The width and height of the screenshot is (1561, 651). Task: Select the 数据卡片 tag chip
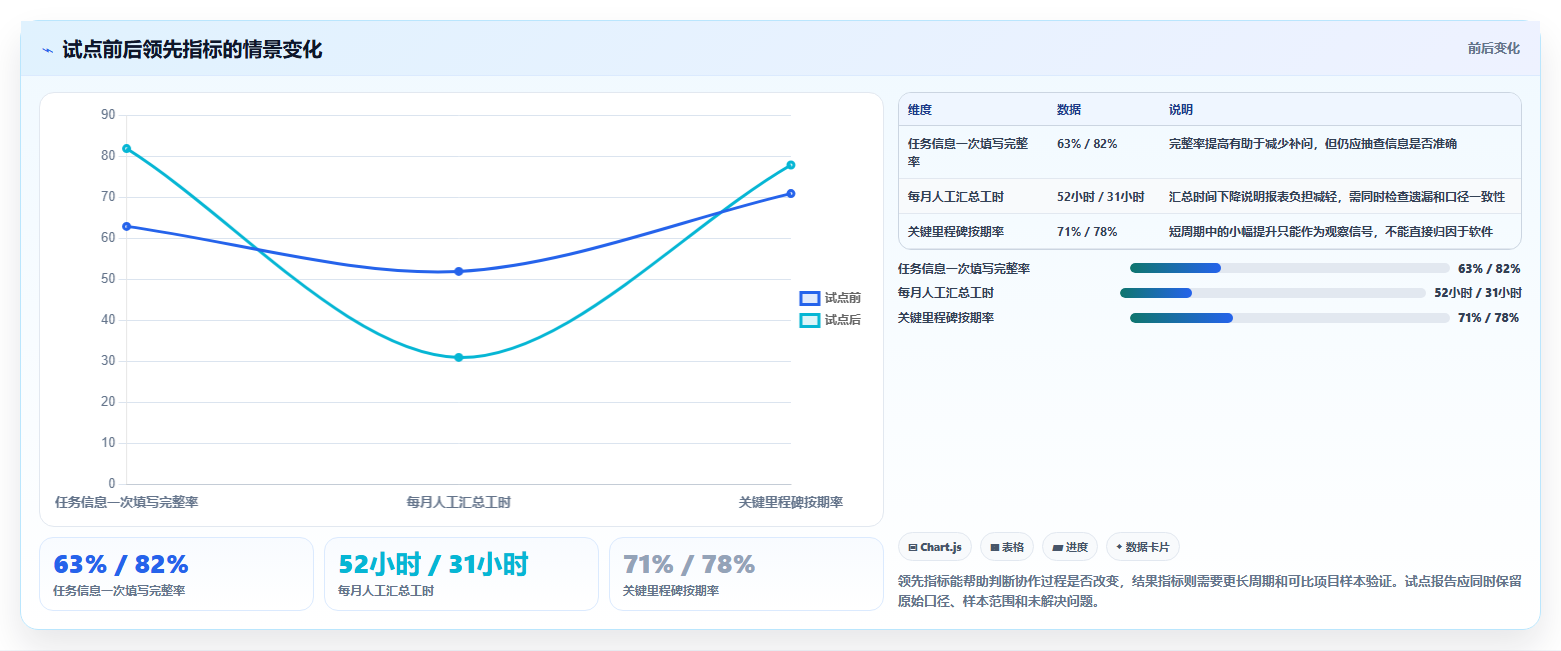(x=1143, y=547)
